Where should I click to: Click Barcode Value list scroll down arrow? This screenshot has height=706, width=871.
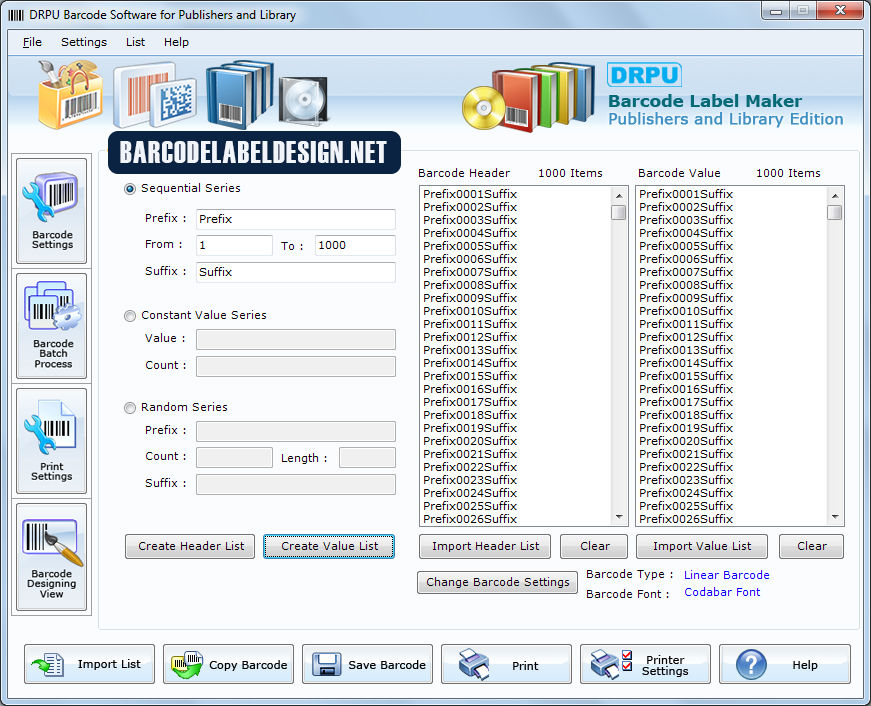(x=834, y=517)
